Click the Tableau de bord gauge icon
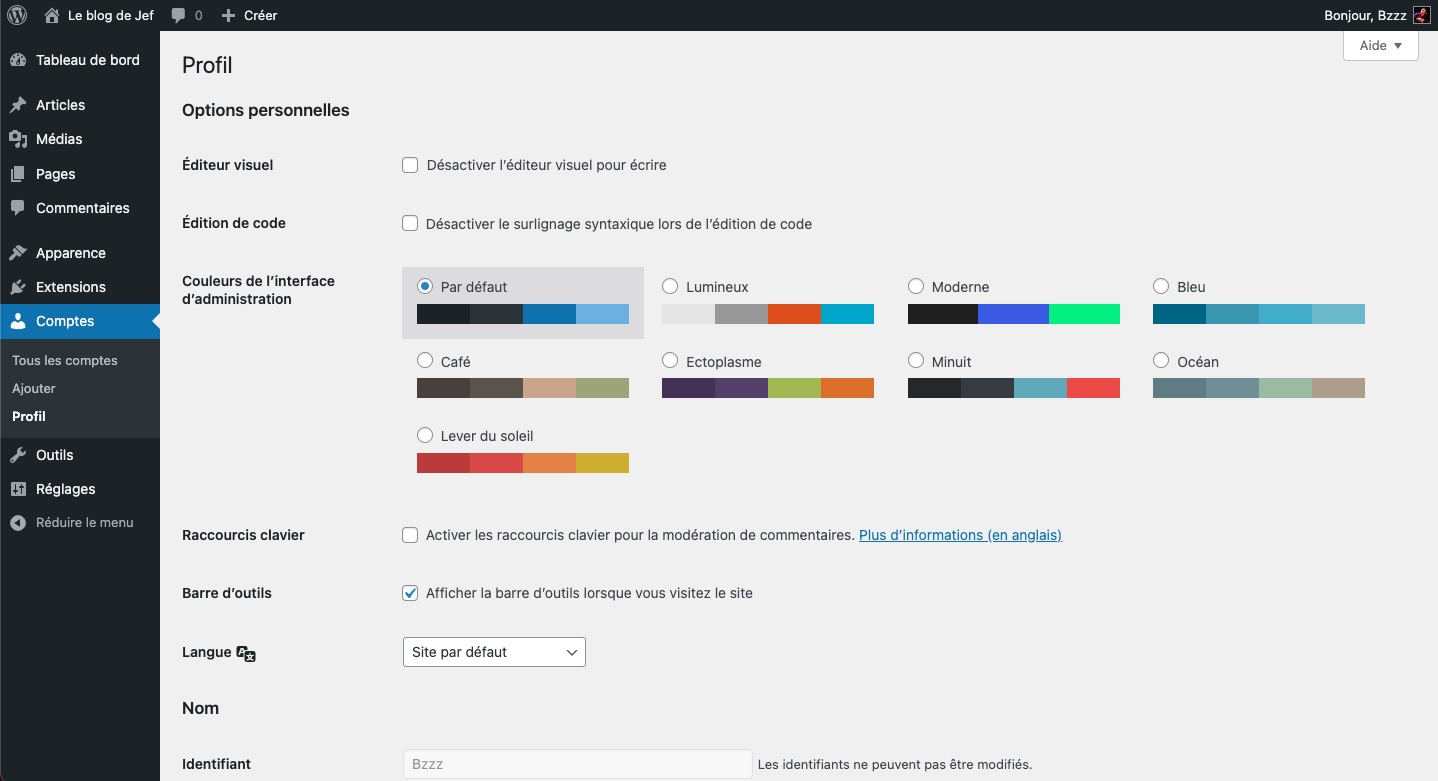 (18, 60)
